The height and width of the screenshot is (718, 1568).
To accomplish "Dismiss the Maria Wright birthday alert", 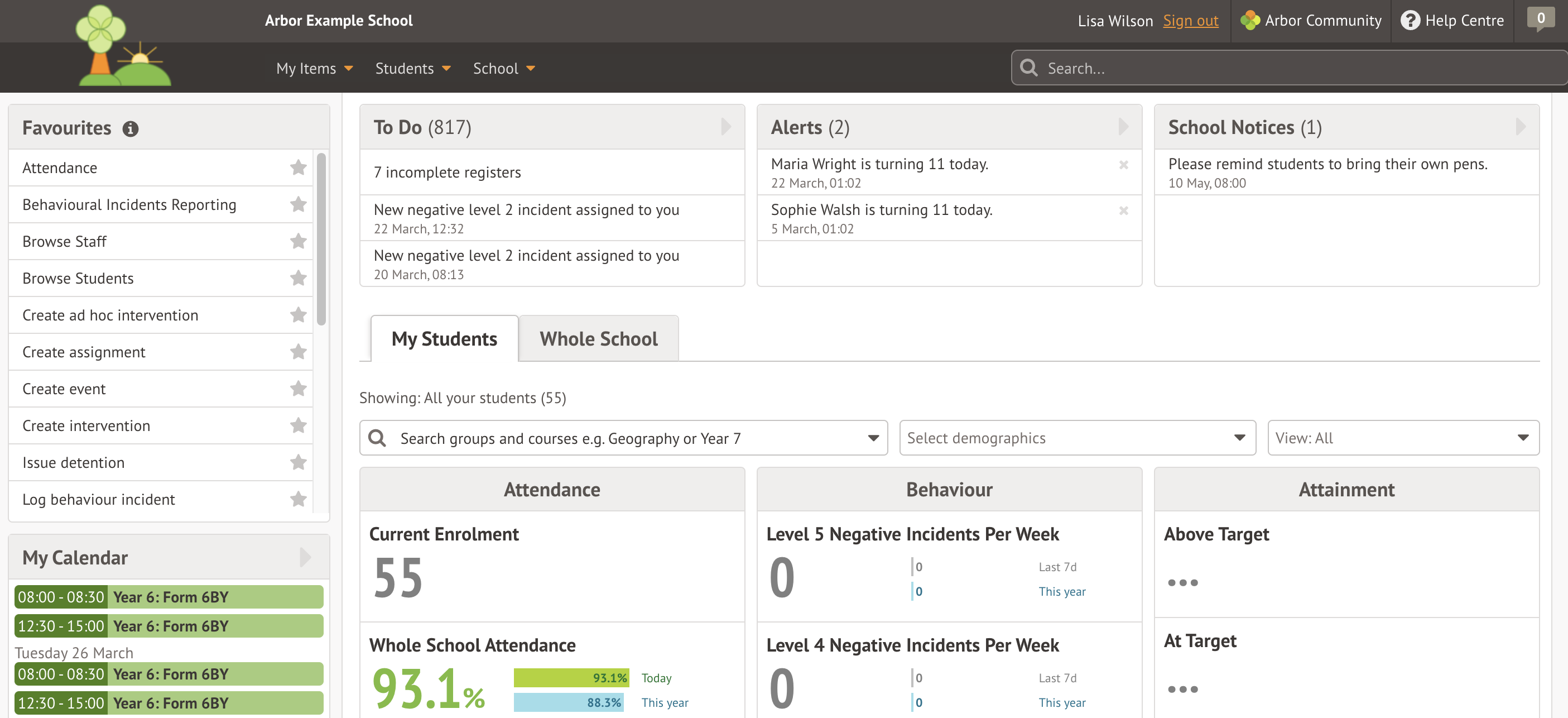I will (1124, 165).
